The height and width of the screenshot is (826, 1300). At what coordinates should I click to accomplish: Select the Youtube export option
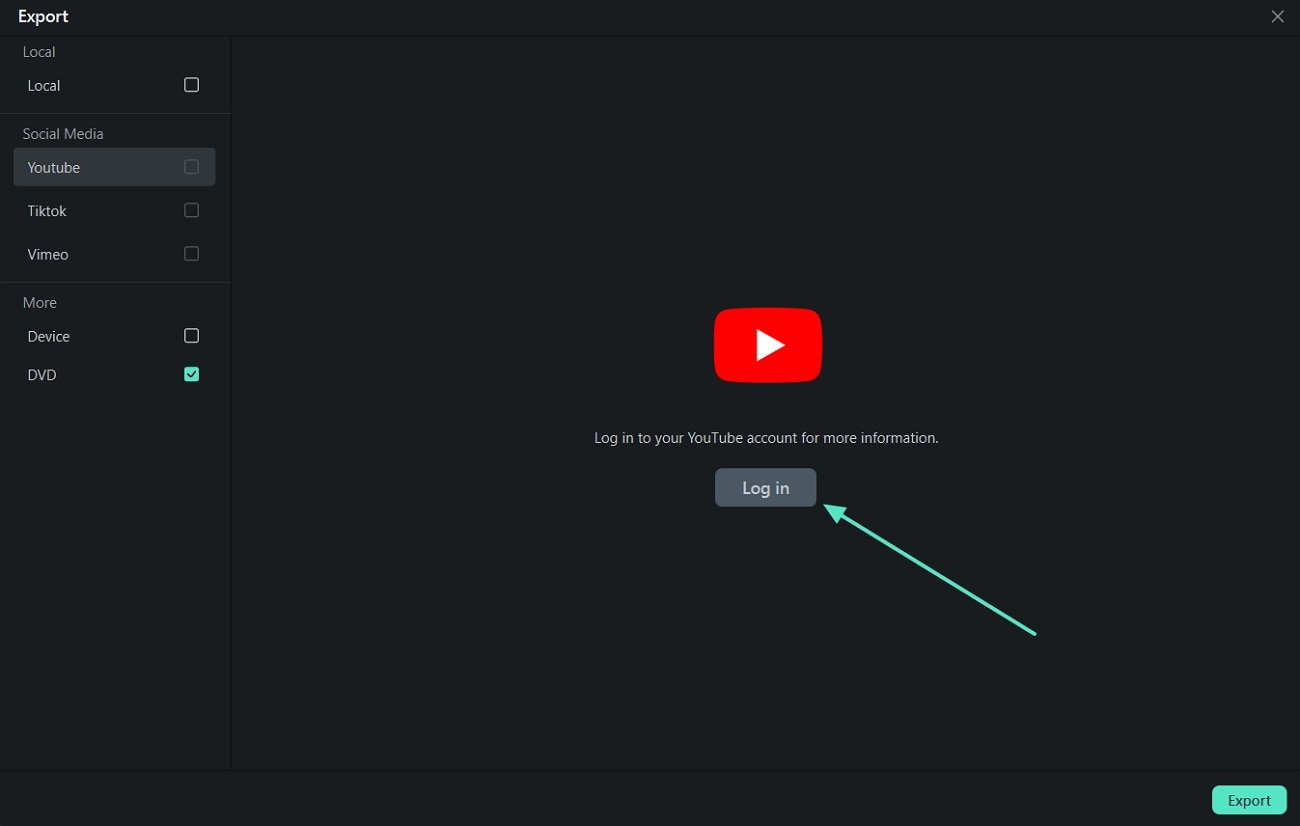(x=114, y=167)
